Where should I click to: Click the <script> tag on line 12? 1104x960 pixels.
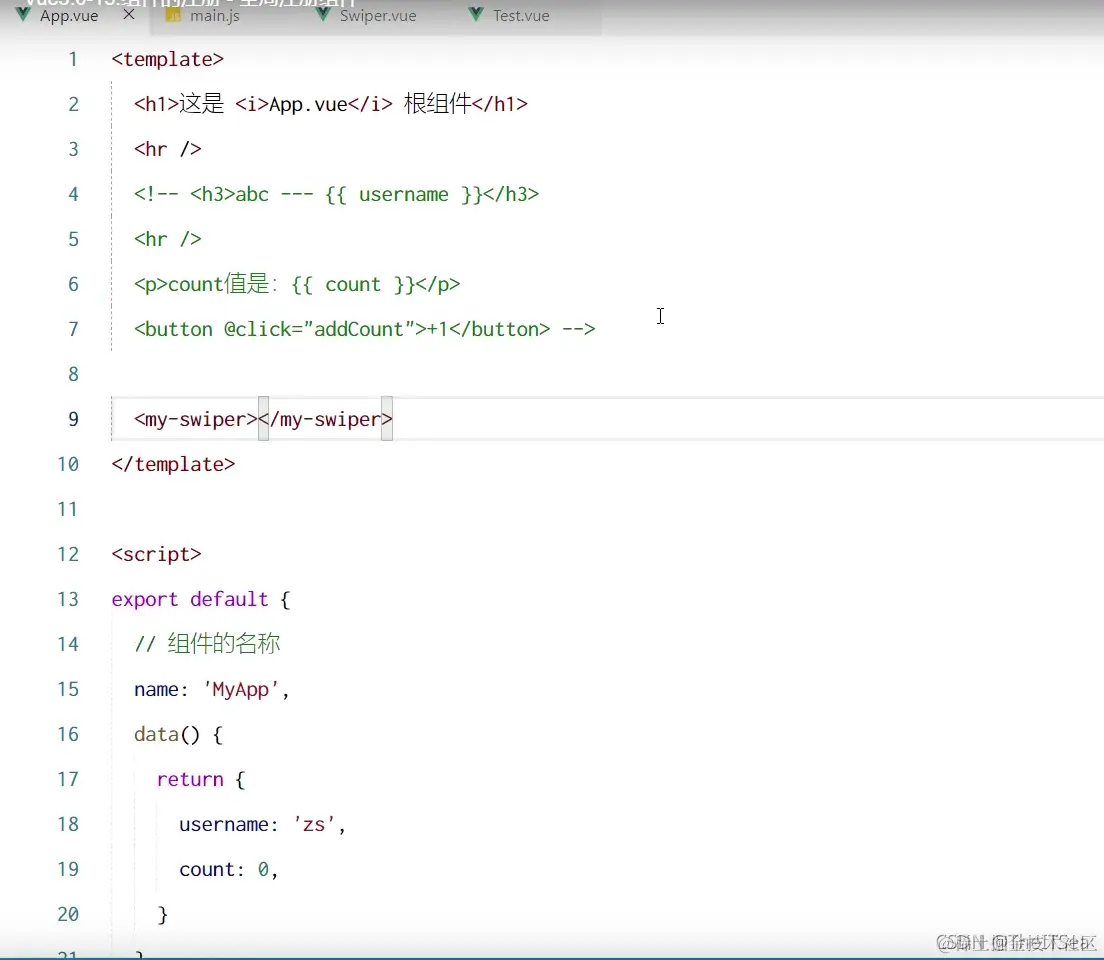pyautogui.click(x=156, y=554)
